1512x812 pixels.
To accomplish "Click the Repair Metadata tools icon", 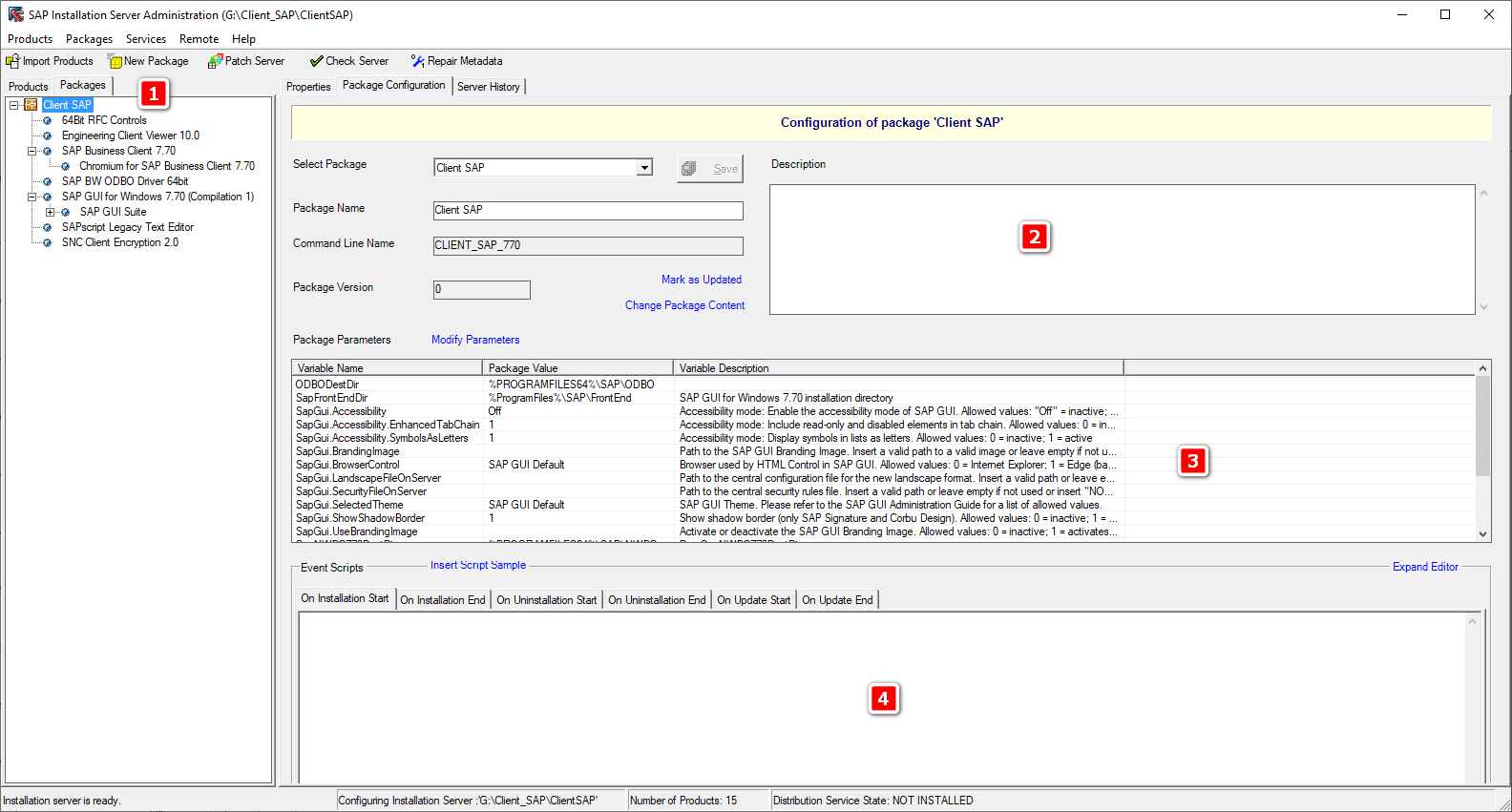I will coord(417,61).
